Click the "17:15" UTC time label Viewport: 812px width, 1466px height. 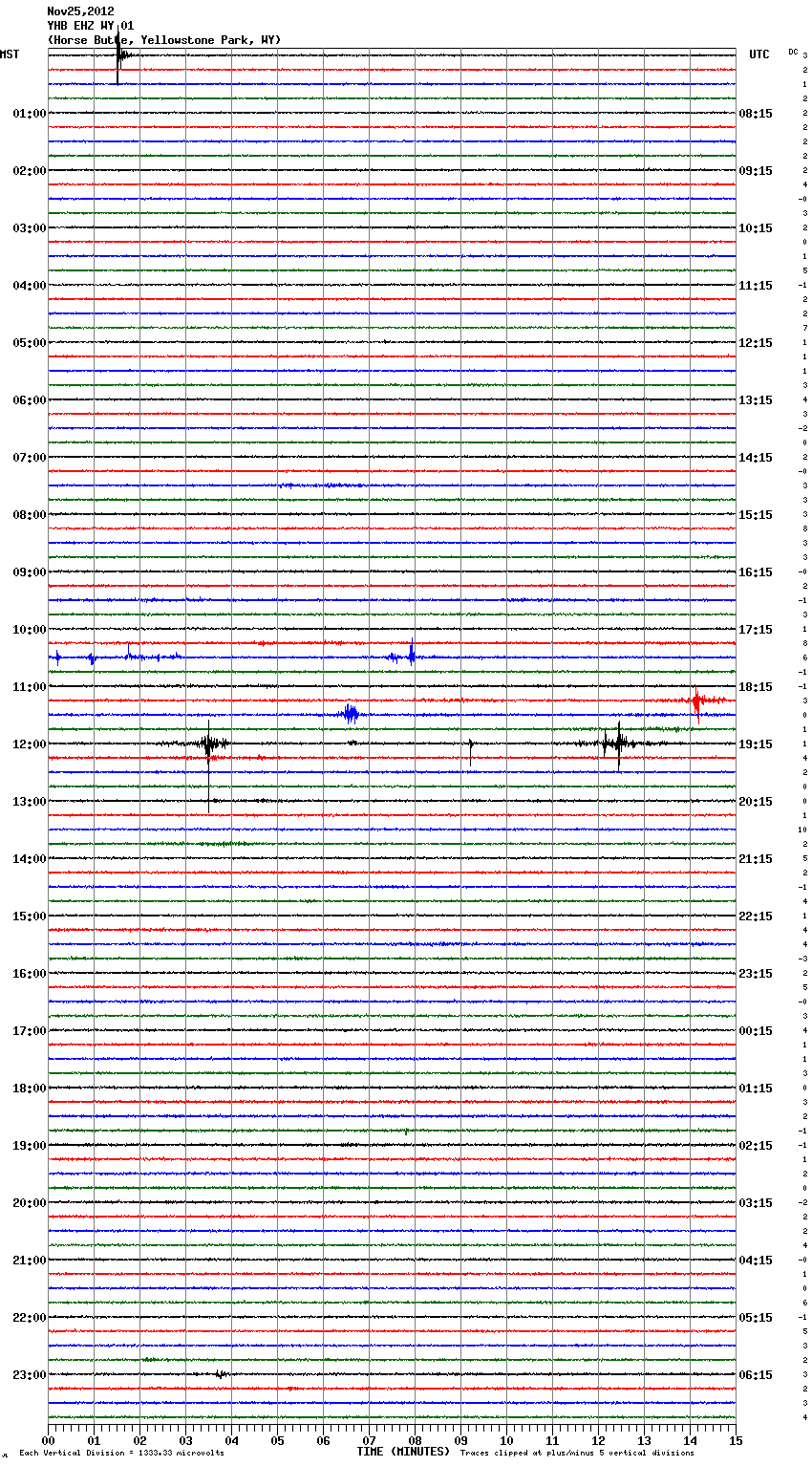pos(756,630)
